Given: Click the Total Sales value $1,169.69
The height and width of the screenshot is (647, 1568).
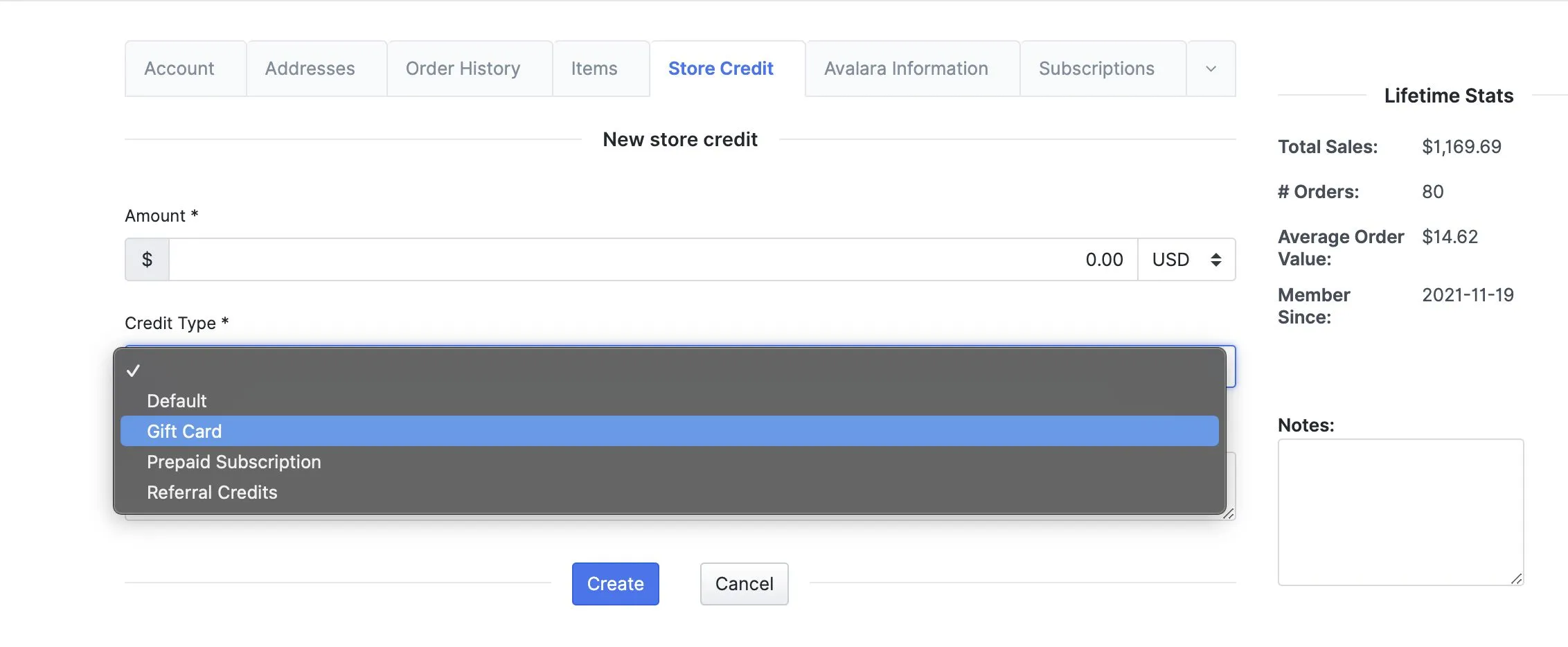Looking at the screenshot, I should point(1461,147).
